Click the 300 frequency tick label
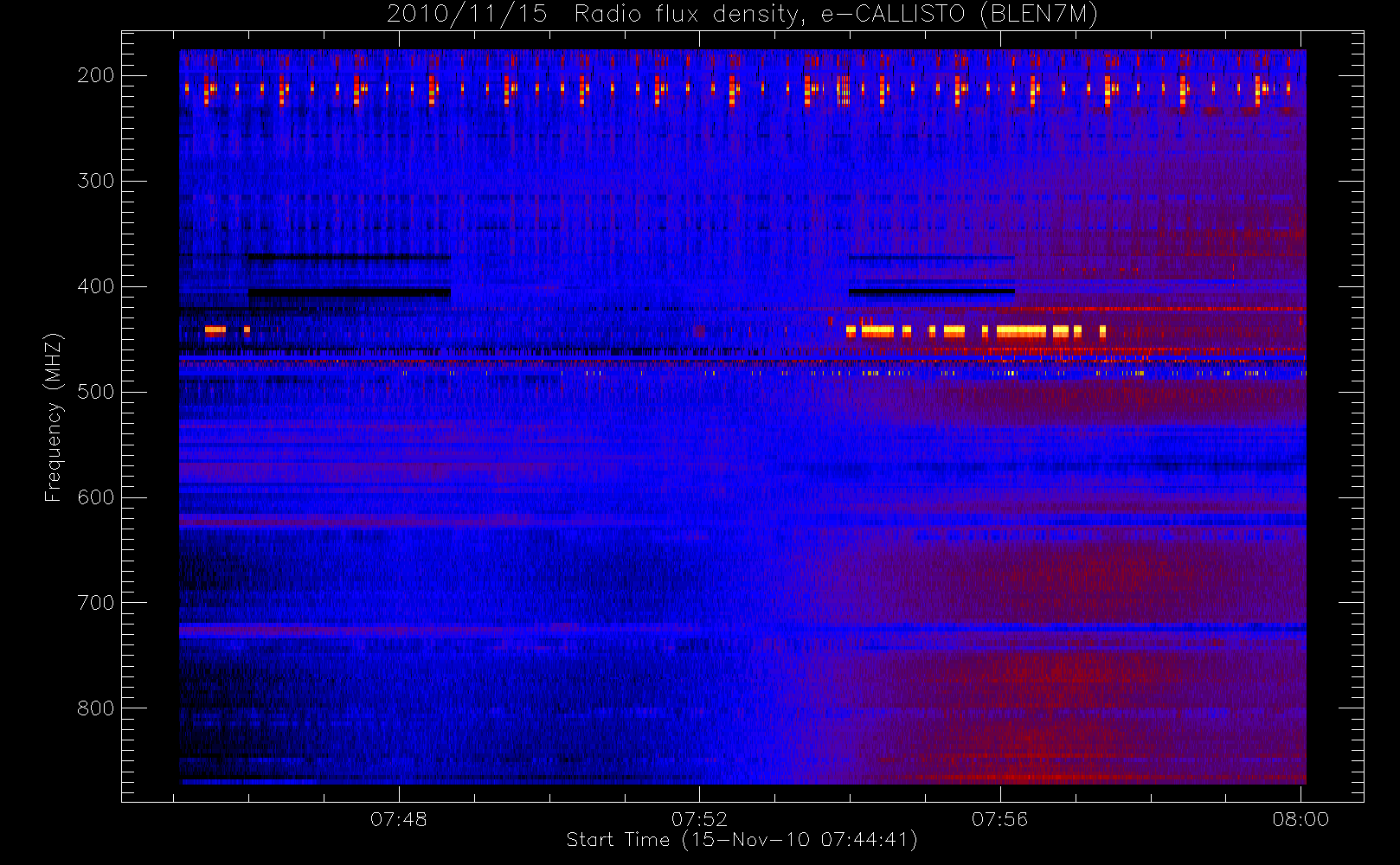Image resolution: width=1400 pixels, height=865 pixels. pyautogui.click(x=96, y=181)
